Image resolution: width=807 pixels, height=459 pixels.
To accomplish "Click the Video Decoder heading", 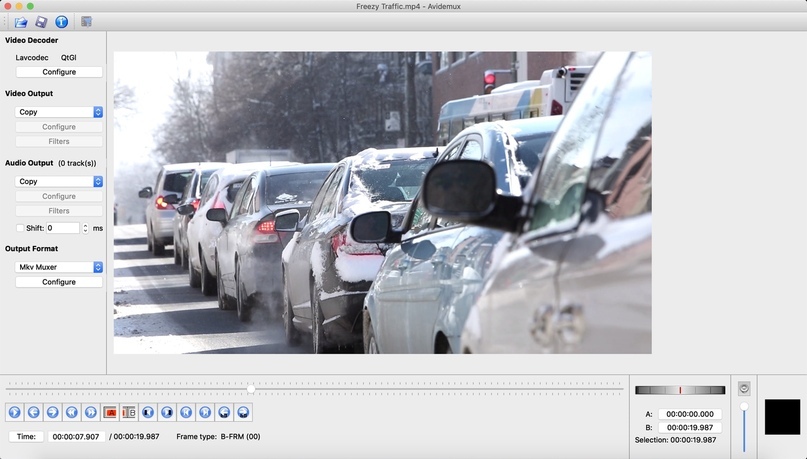I will (x=31, y=40).
